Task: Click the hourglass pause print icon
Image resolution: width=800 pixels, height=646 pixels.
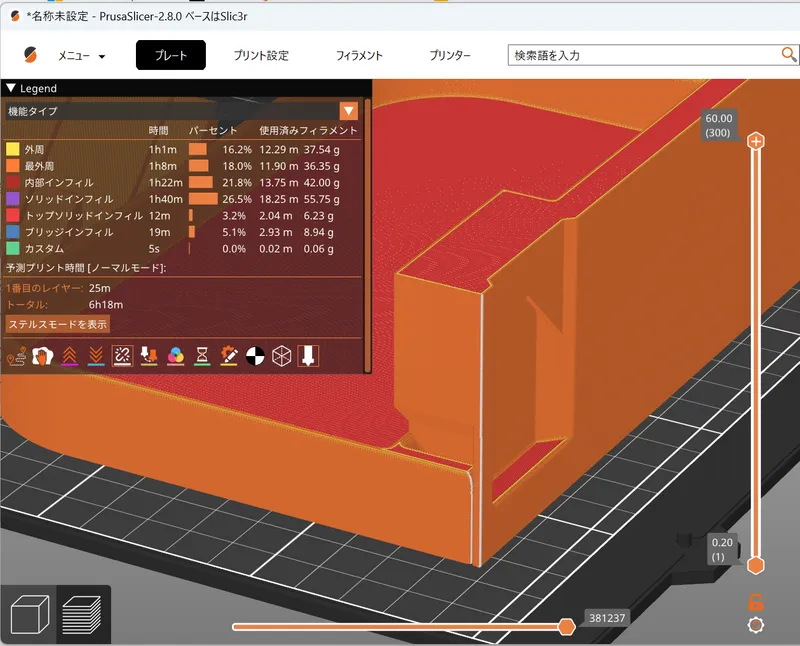Action: pyautogui.click(x=202, y=355)
